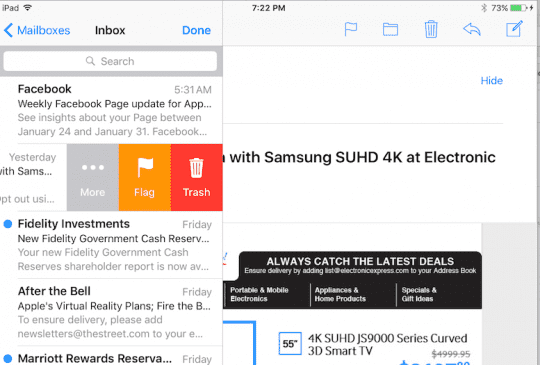Tap the Samsung SUHD 4K subject heading
Viewport: 540px width, 365px height.
pyautogui.click(x=359, y=157)
